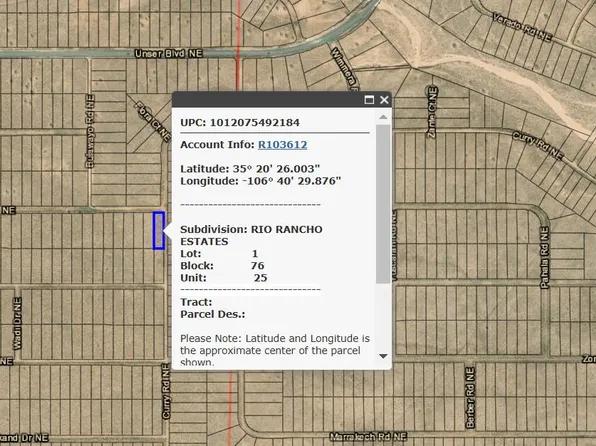Screen dimensions: 596x446
Task: Select the blue highlighted parcel on map
Action: tap(159, 231)
